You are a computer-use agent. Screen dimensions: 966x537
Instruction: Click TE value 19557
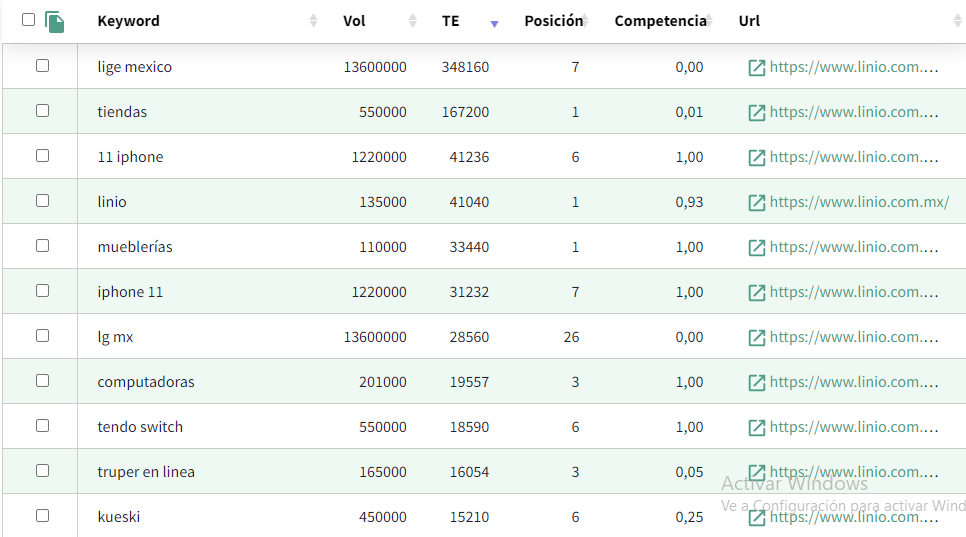[469, 382]
